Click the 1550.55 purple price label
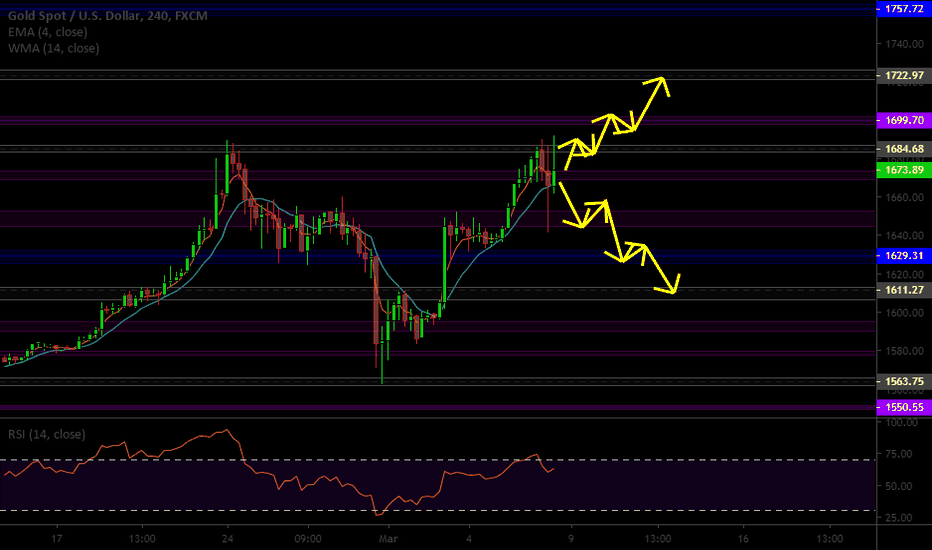Screen dimensions: 932x550 (x=904, y=407)
